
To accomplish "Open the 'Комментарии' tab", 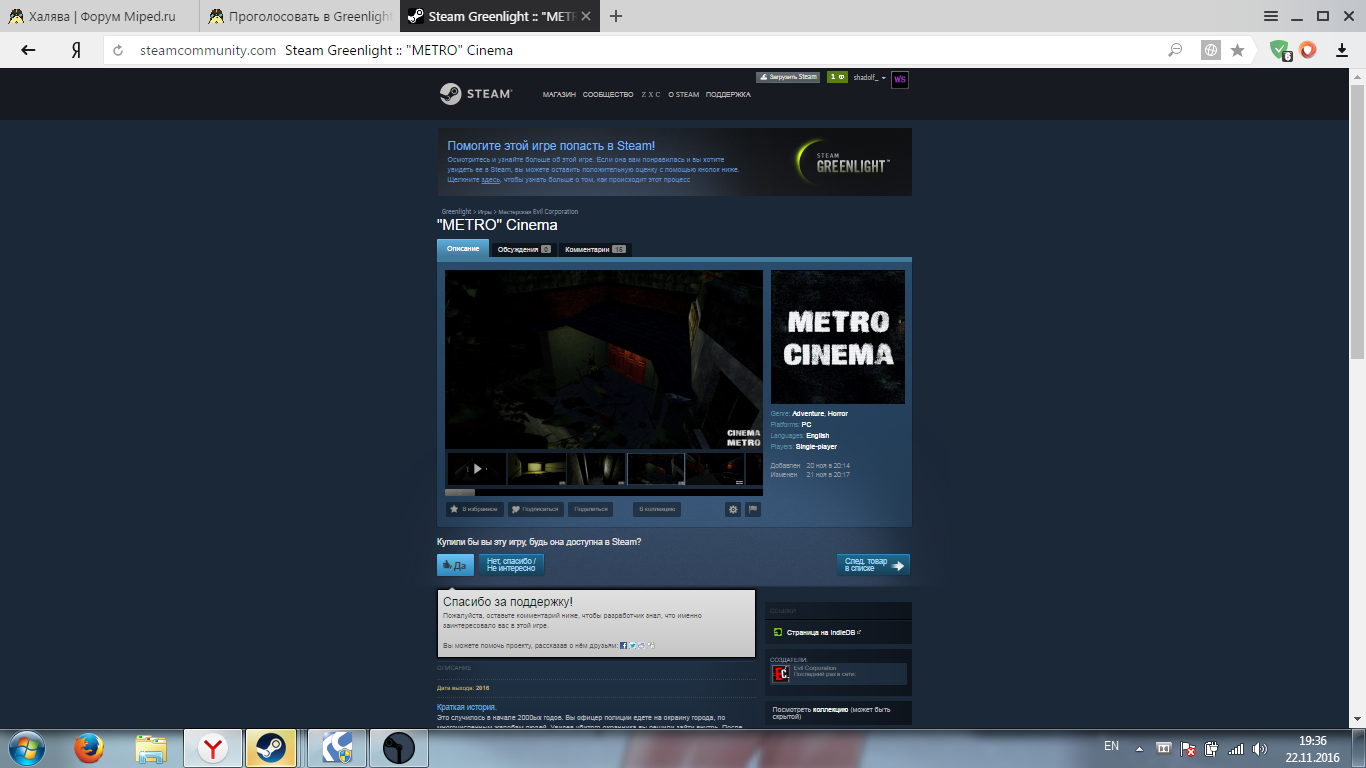I will [x=595, y=249].
